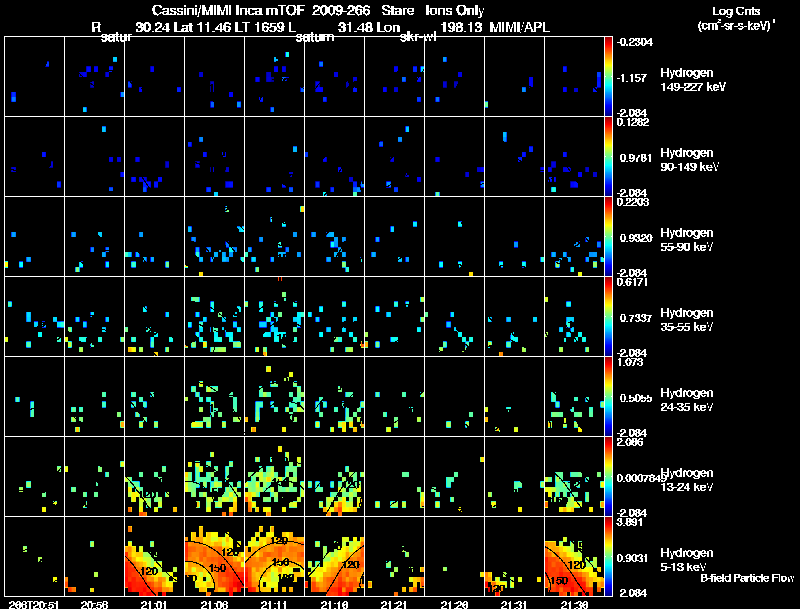The width and height of the screenshot is (800, 609).
Task: Click the colorbar beside Hydrogen 55-90 keV
Action: [608, 236]
